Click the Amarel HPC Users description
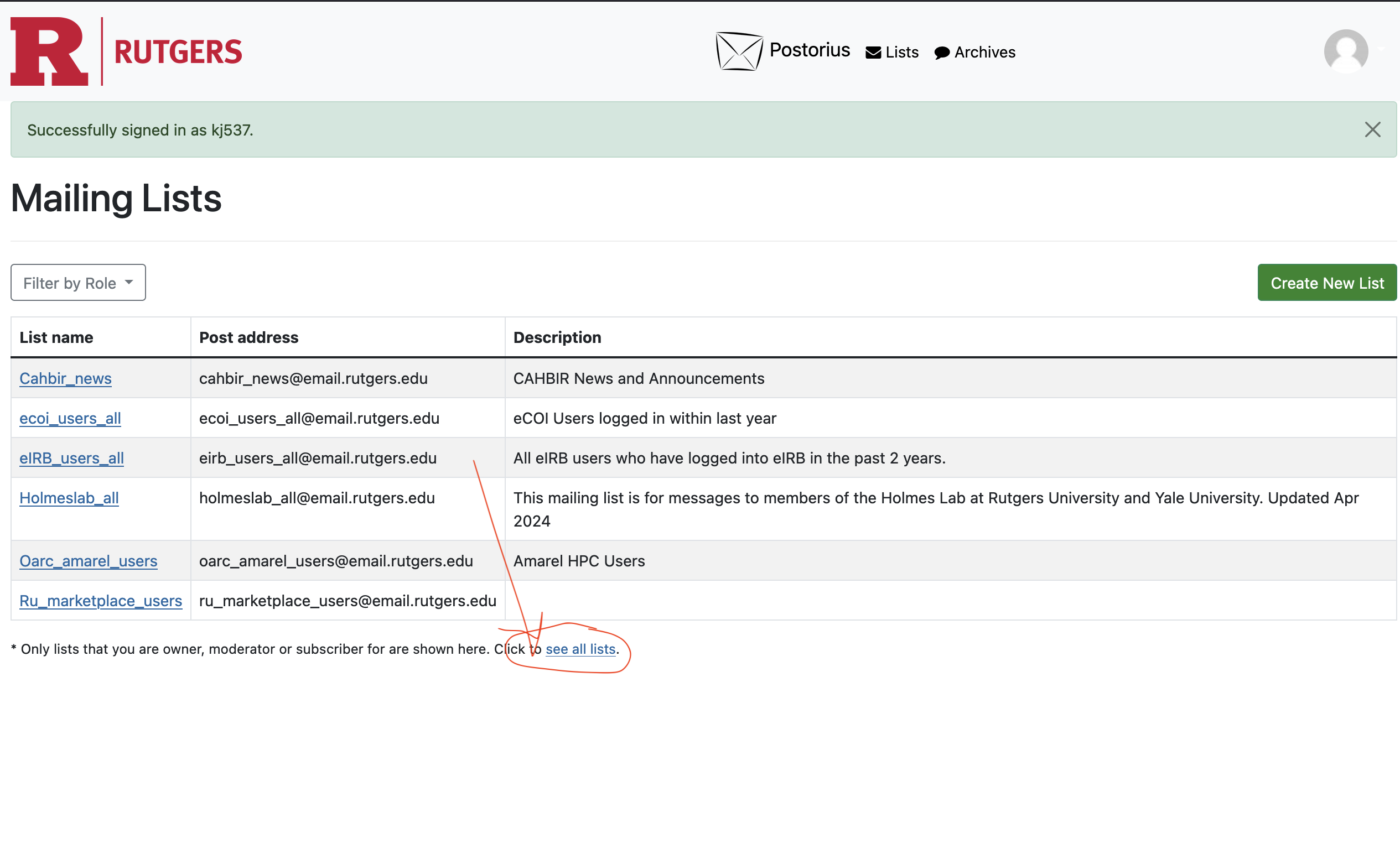1400x854 pixels. click(x=579, y=560)
